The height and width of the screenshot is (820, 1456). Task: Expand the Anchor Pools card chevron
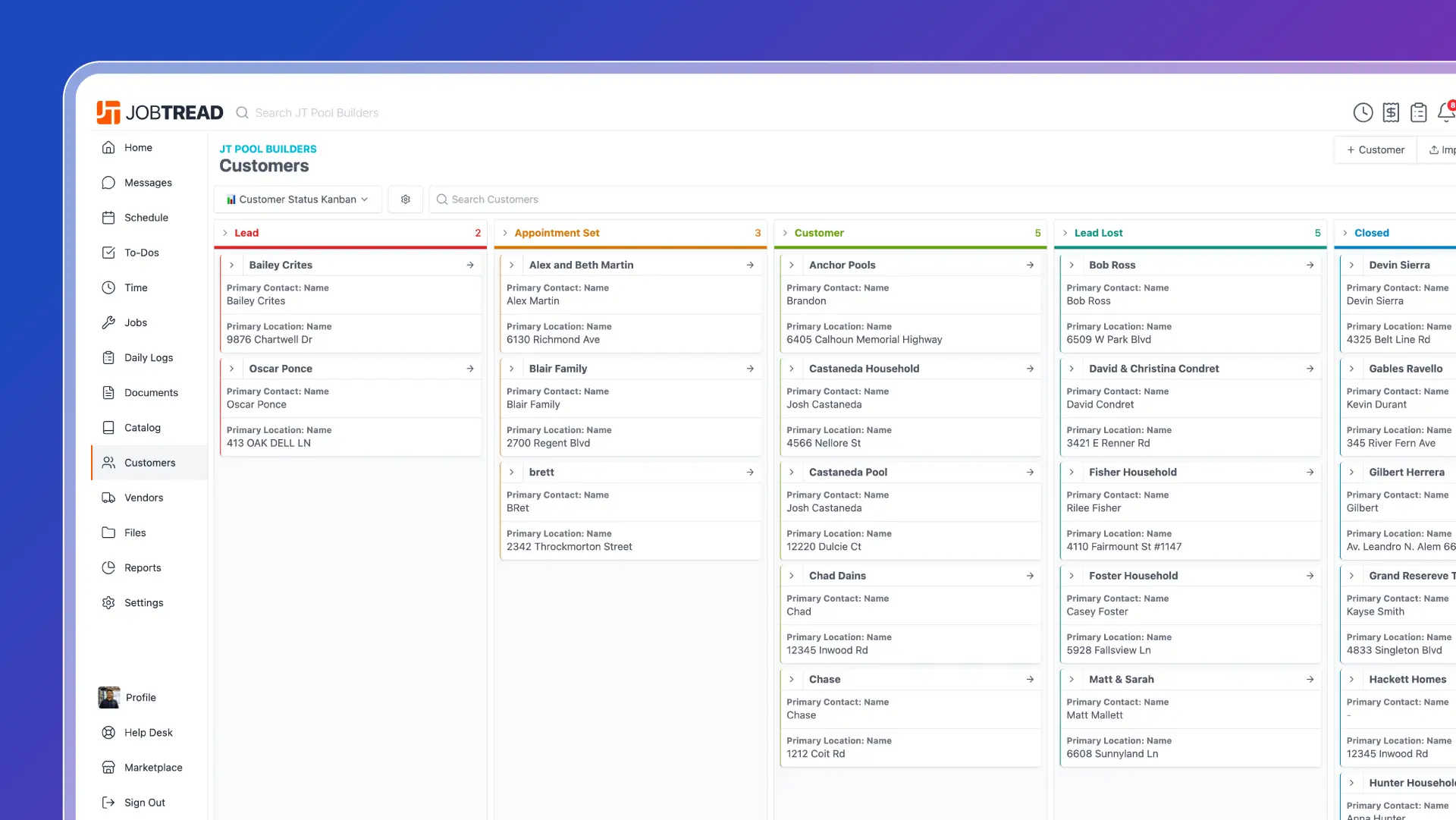[792, 265]
